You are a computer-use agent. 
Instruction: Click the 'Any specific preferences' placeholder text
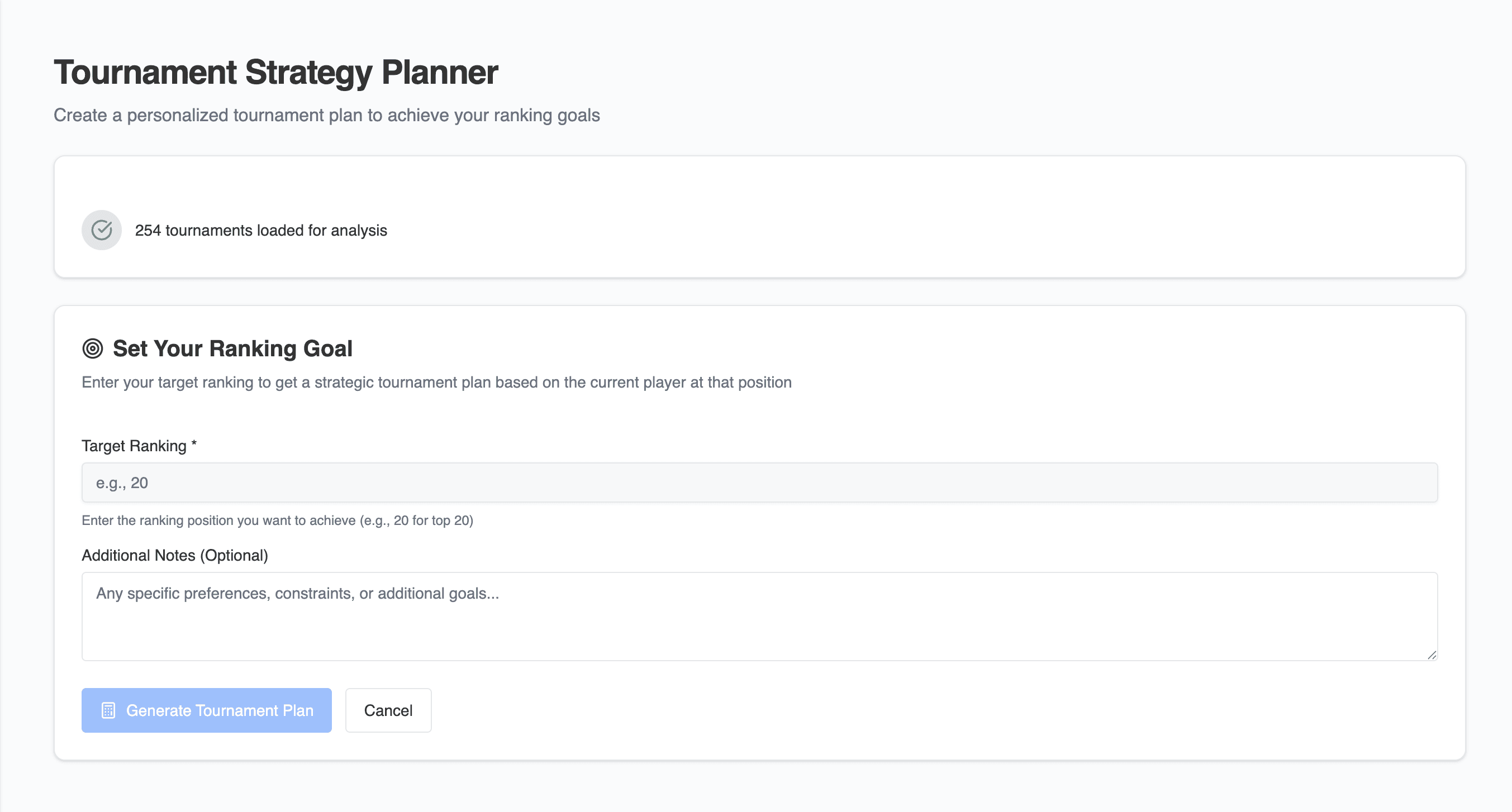coord(297,593)
